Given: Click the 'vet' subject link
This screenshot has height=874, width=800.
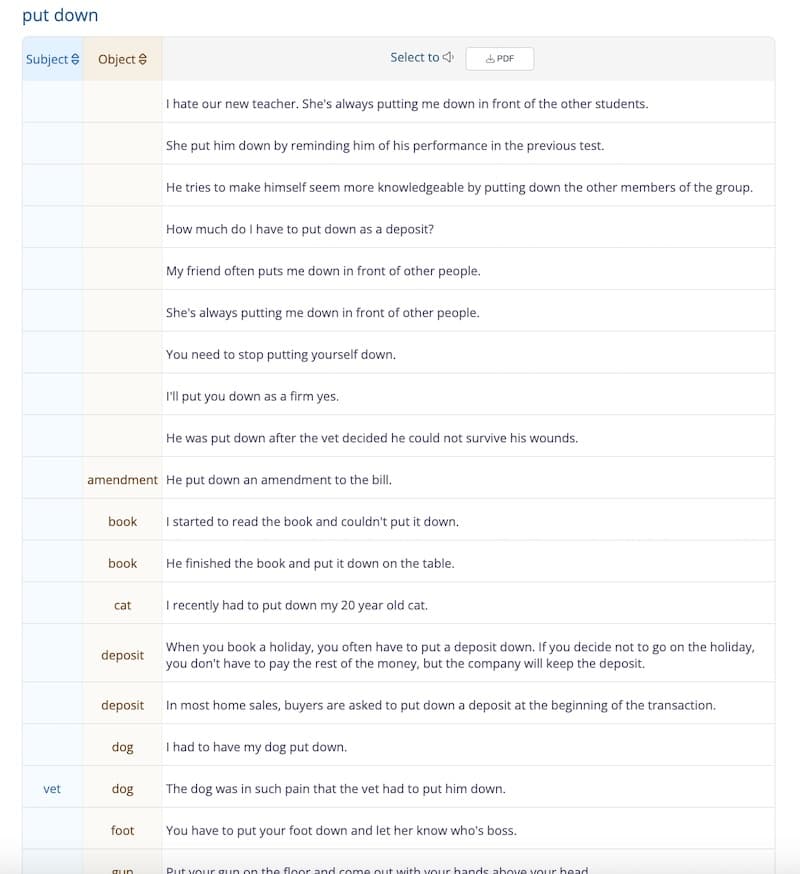Looking at the screenshot, I should pos(52,788).
